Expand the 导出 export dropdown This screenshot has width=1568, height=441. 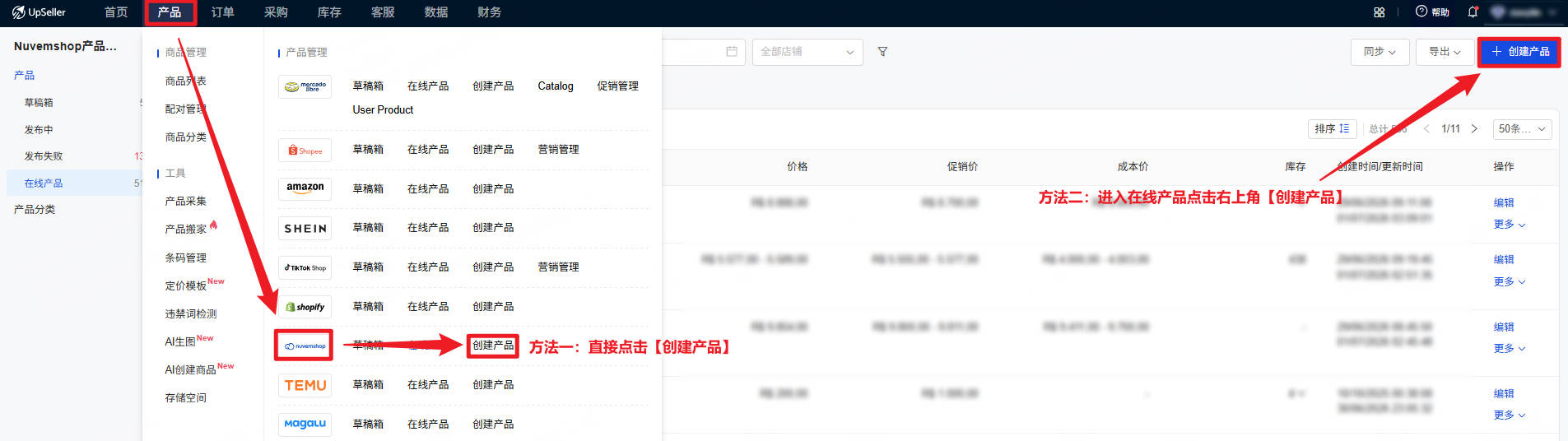1445,52
